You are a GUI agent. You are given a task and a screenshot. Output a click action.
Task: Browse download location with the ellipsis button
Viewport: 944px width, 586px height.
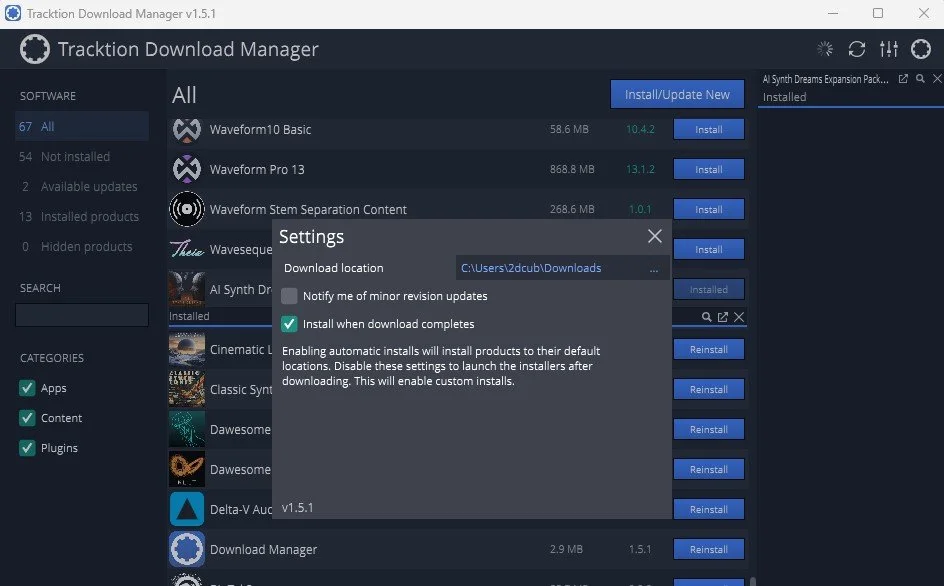pyautogui.click(x=654, y=269)
